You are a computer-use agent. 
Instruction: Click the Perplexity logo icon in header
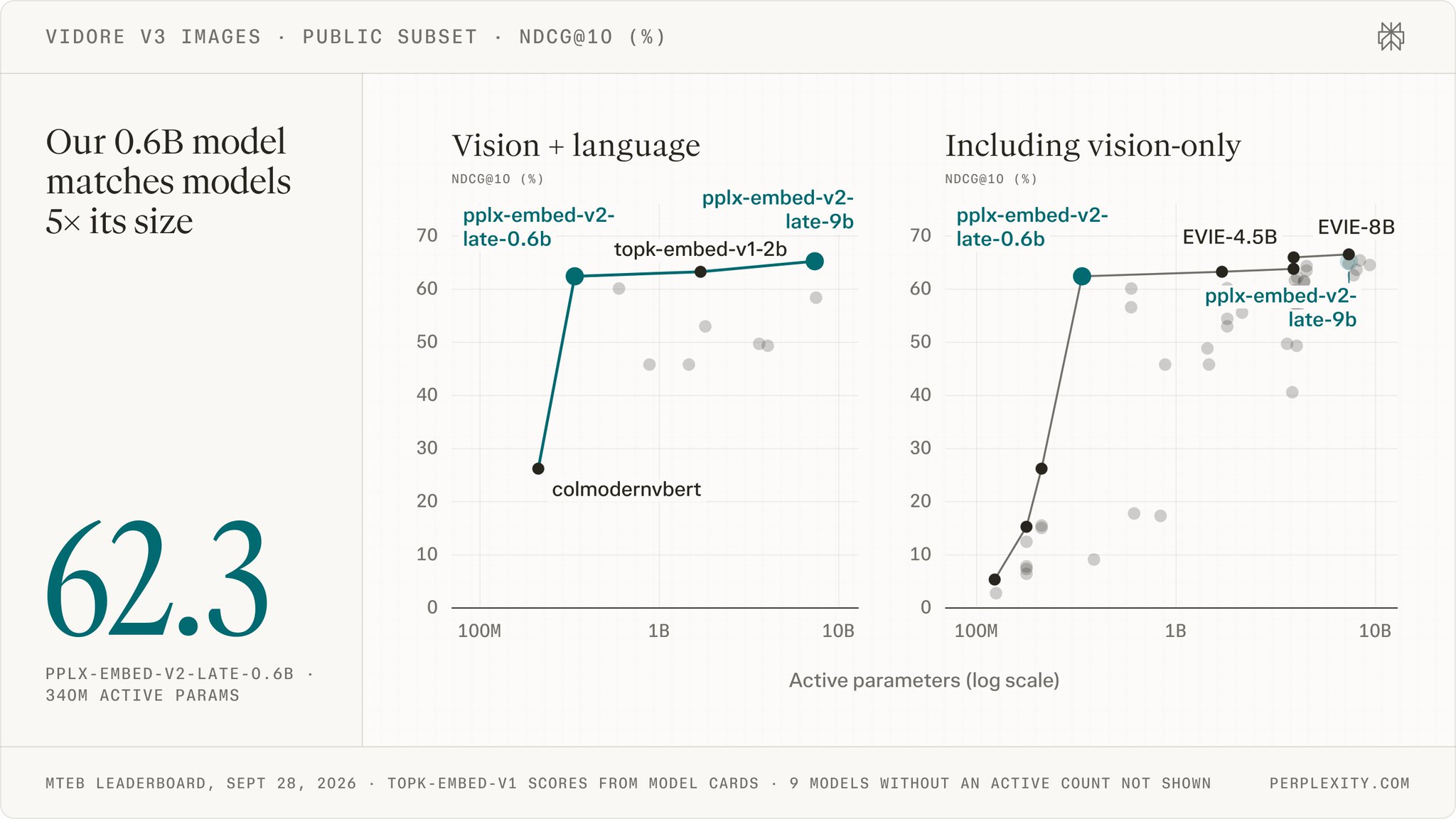1391,36
